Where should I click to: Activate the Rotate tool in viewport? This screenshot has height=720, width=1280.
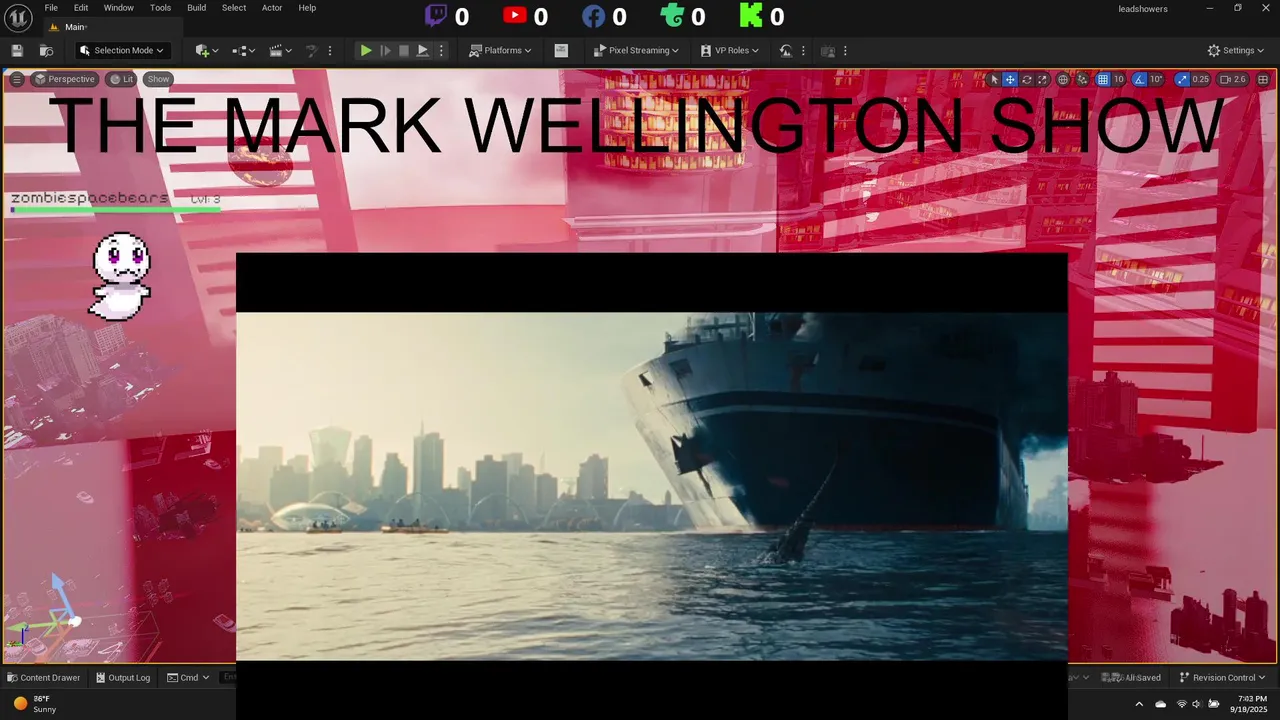pos(1026,79)
